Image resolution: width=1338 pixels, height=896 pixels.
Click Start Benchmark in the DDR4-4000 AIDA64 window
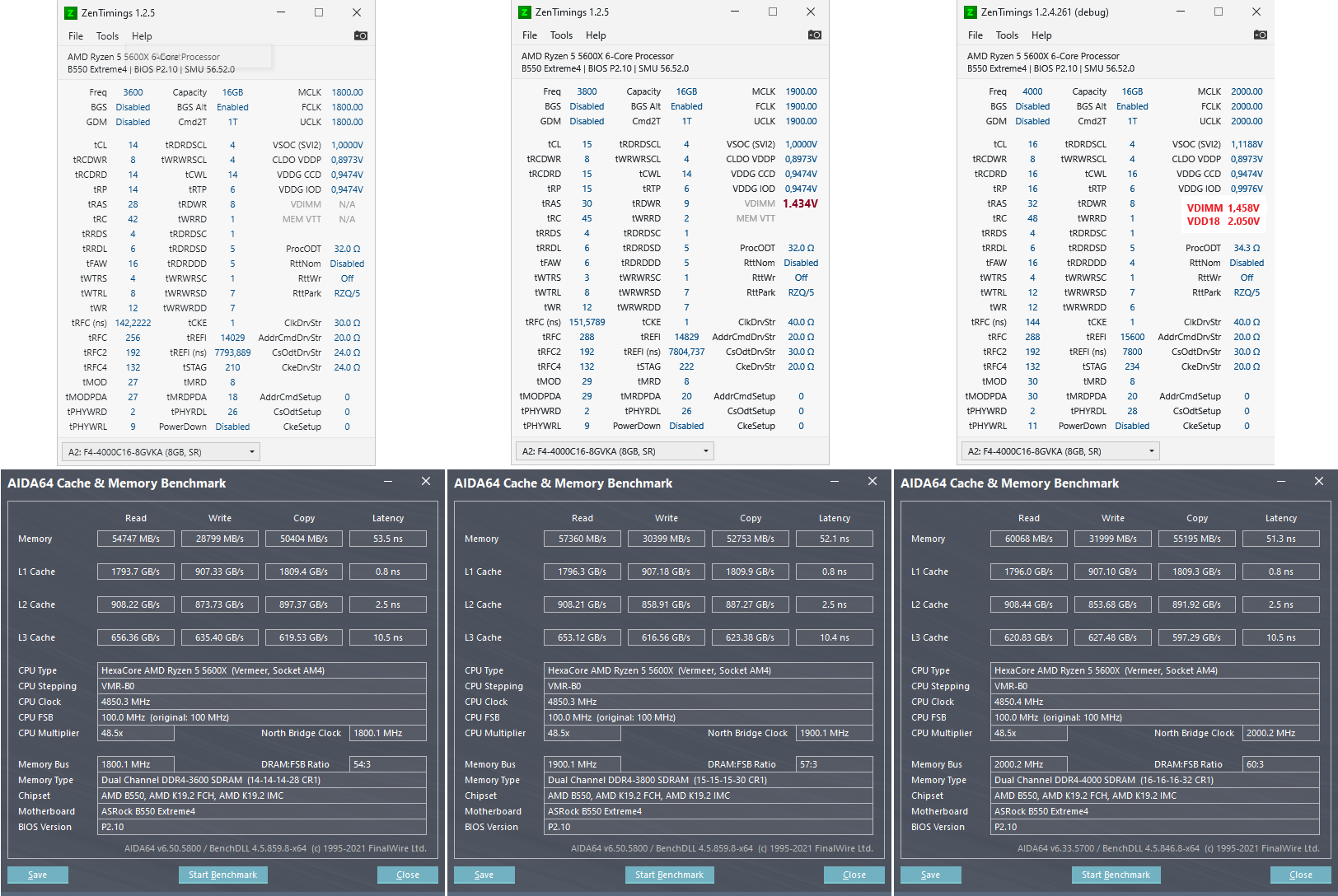pos(1116,875)
